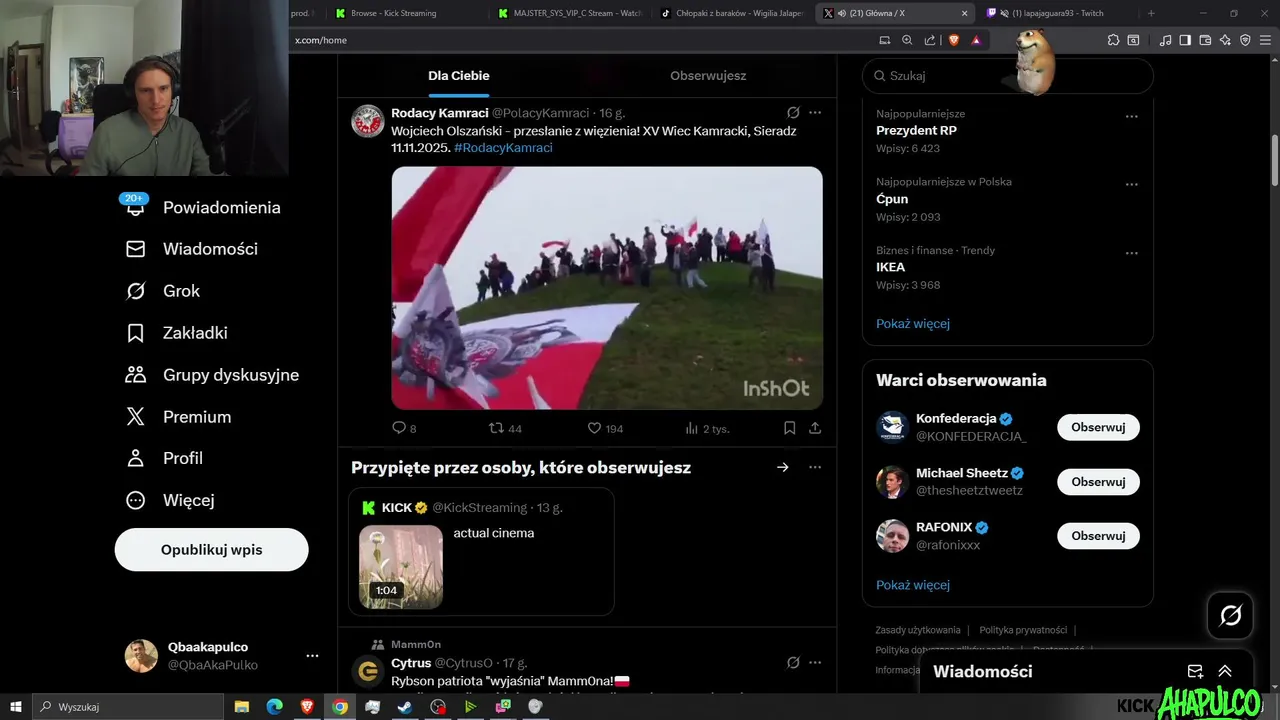Follow the RAFONIX account
This screenshot has width=1280, height=720.
[1098, 535]
